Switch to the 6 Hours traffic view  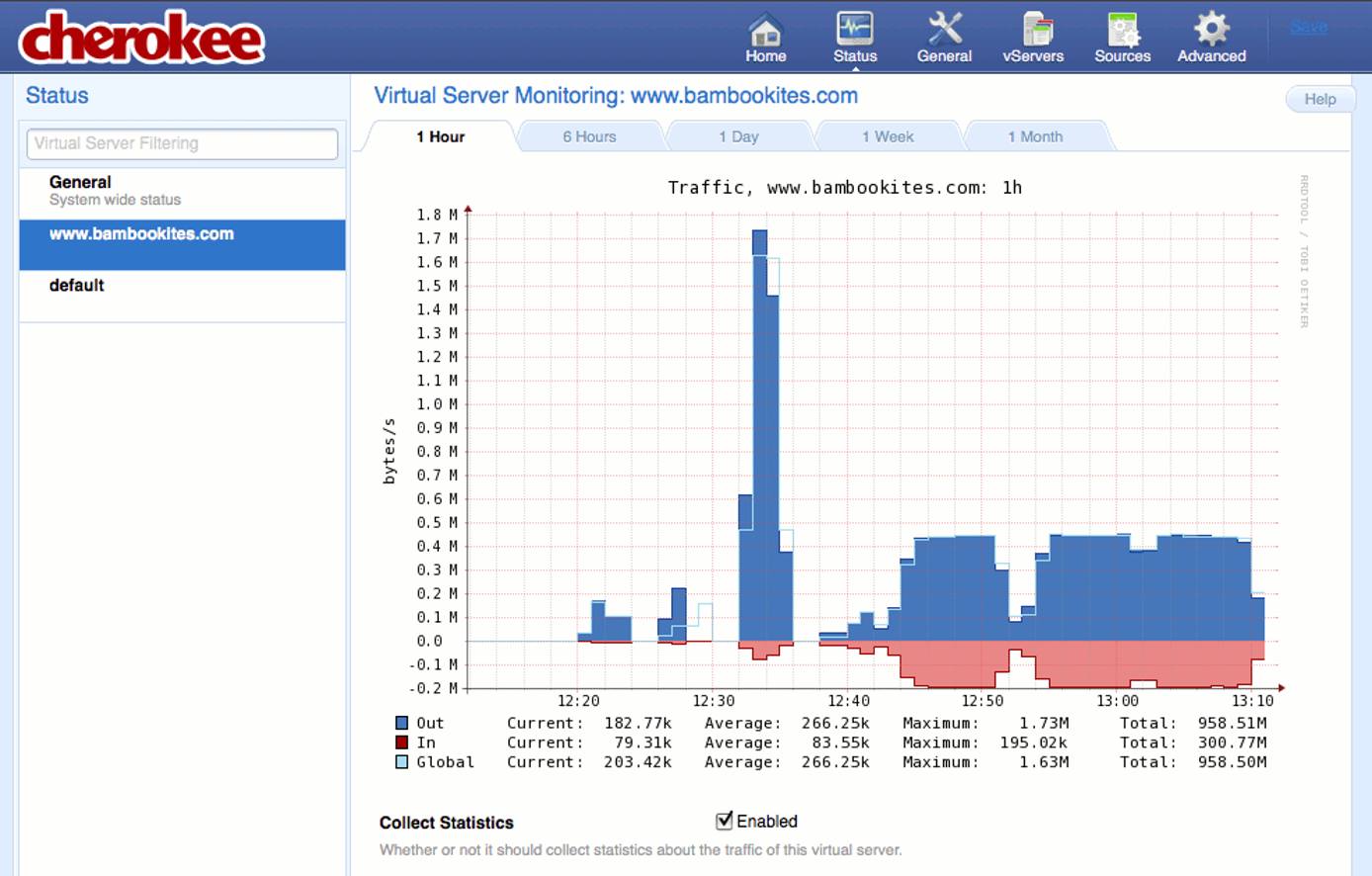[590, 136]
